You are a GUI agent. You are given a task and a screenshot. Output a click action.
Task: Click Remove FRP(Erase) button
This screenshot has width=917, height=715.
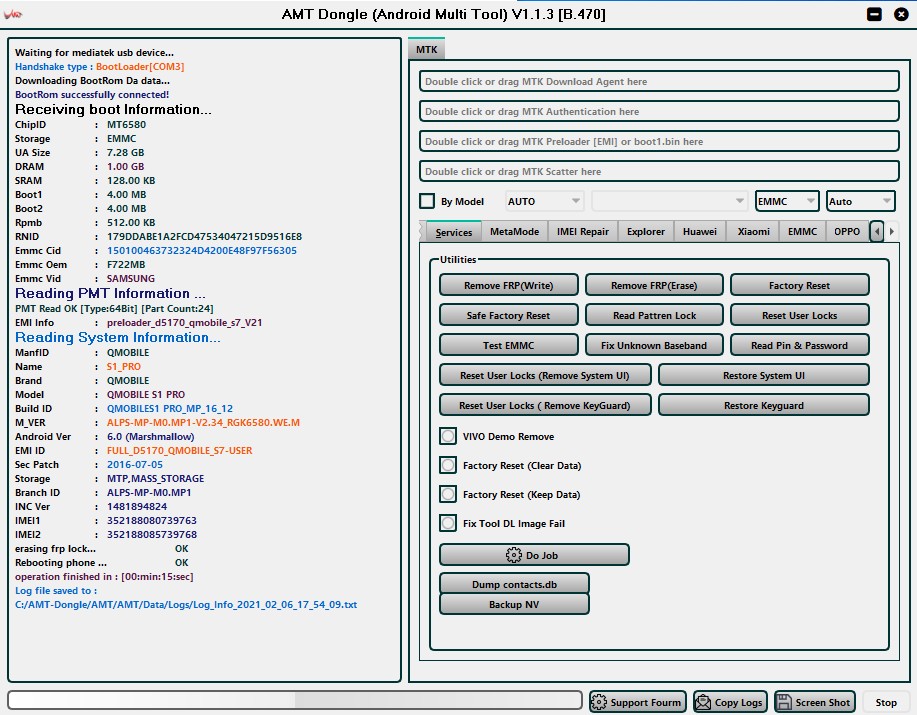coord(654,285)
